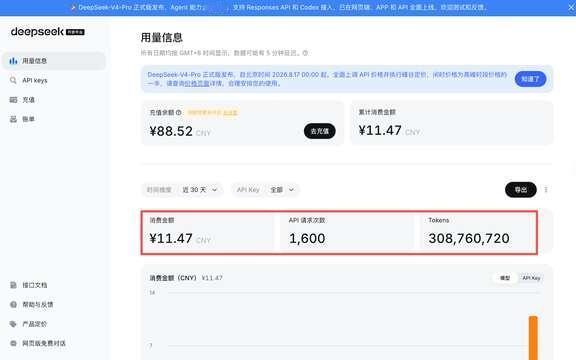Screen dimensions: 576x360
Task: Click the 用量信息 bar chart icon
Action: coord(13,61)
